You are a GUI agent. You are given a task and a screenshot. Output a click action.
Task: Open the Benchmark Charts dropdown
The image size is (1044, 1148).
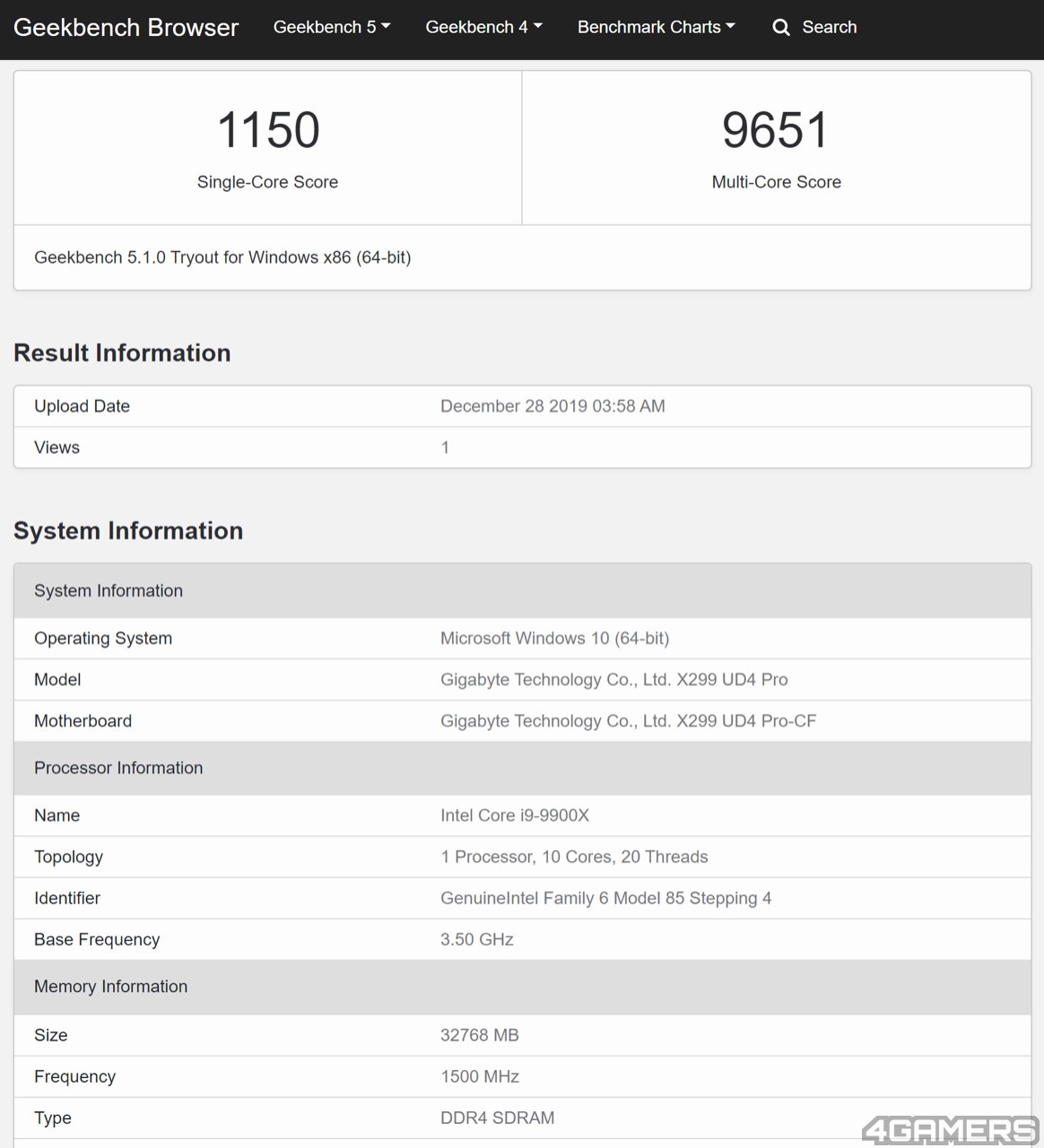click(x=657, y=27)
